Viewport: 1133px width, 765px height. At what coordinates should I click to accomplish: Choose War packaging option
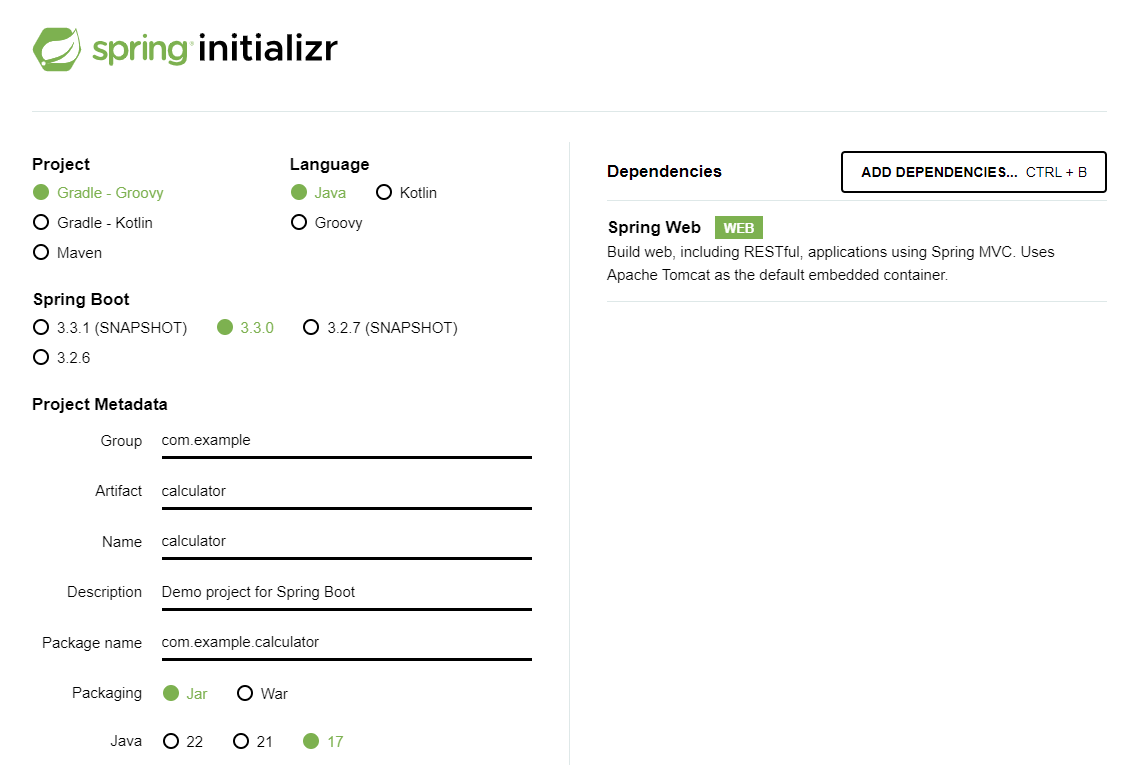tap(263, 693)
